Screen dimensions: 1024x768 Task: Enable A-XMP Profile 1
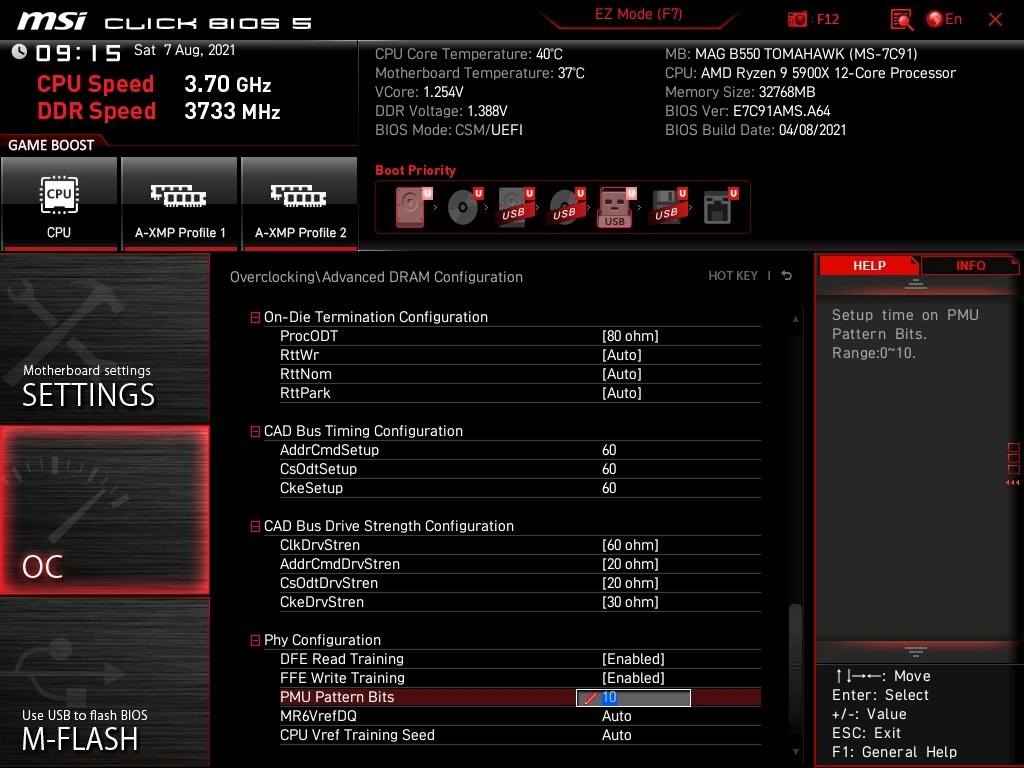(180, 204)
